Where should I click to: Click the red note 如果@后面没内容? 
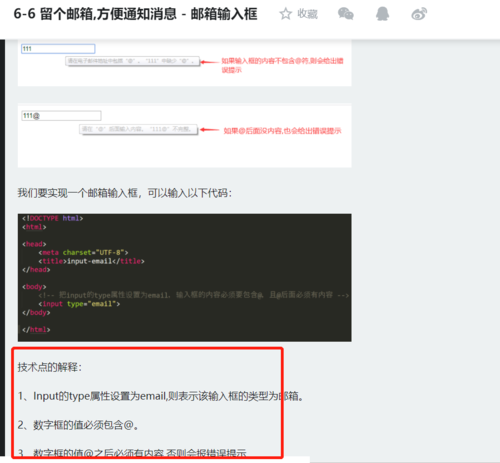[x=282, y=131]
